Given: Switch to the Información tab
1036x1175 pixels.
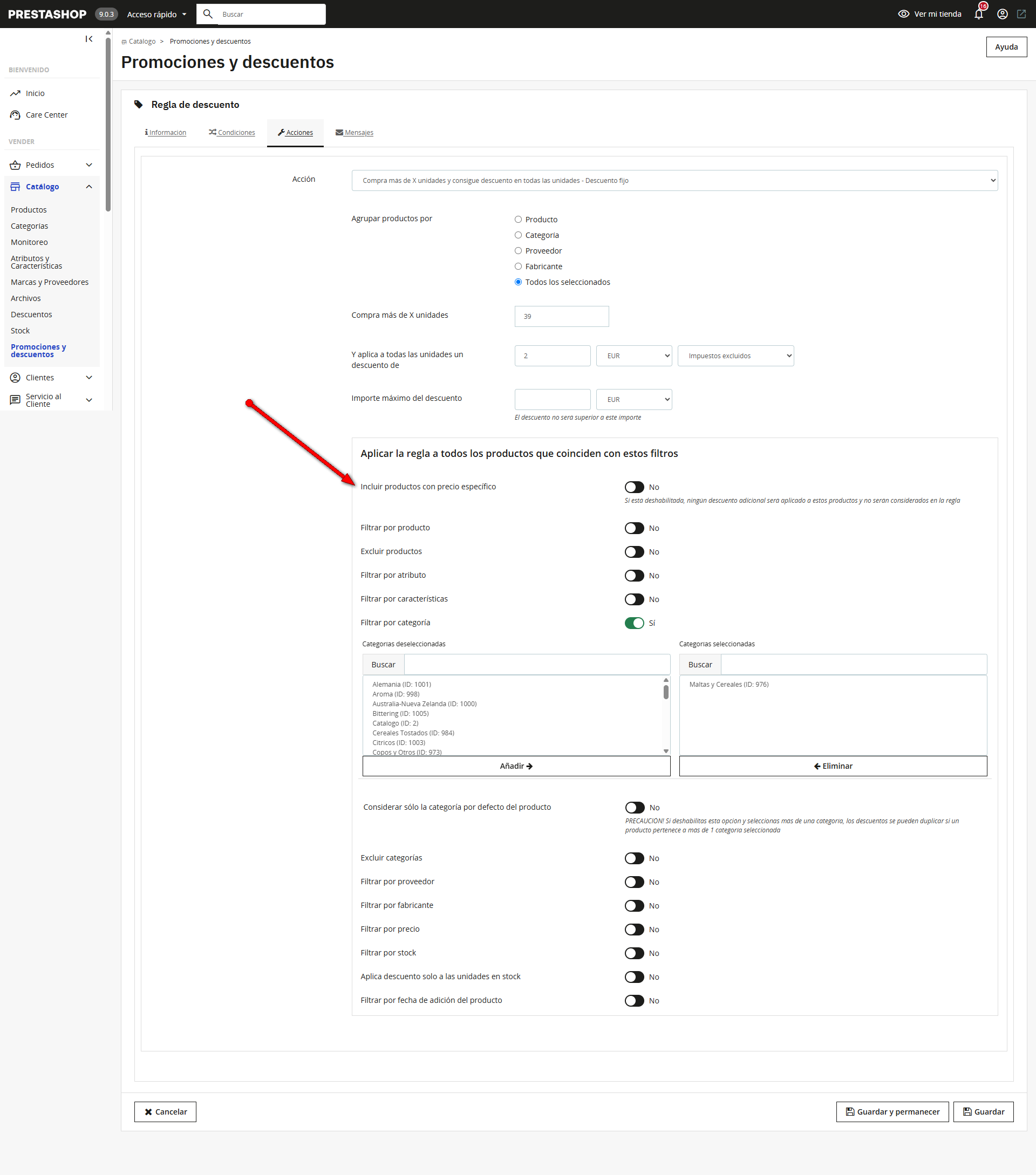Looking at the screenshot, I should tap(166, 133).
